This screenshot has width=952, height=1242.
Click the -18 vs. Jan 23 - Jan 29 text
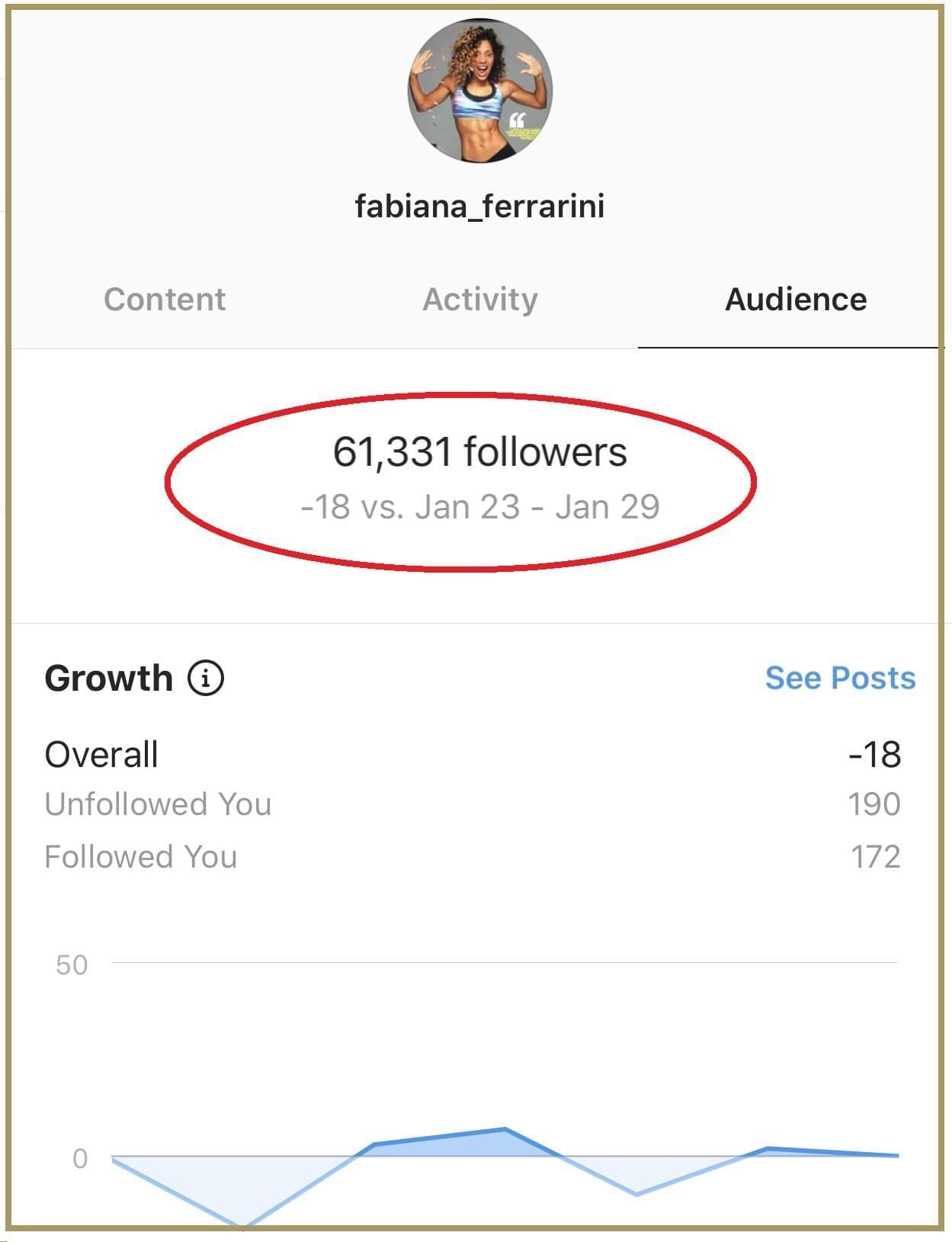[x=479, y=507]
